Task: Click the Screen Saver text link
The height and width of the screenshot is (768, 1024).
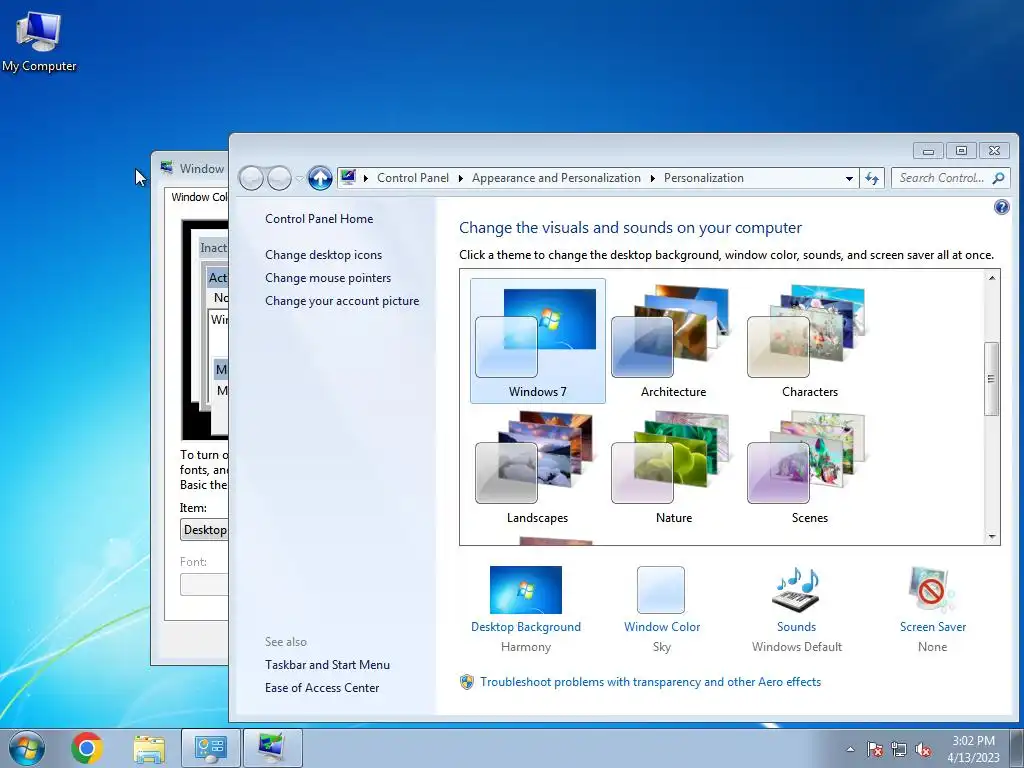Action: pyautogui.click(x=933, y=627)
